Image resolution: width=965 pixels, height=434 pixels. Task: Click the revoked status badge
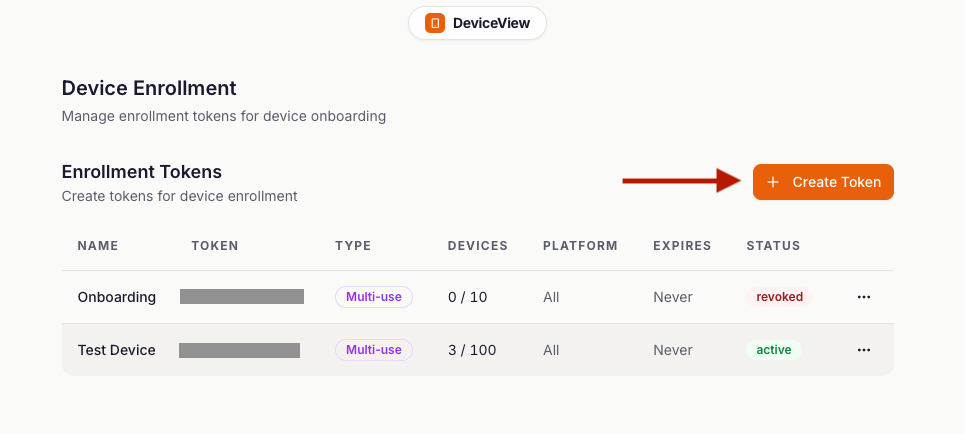click(779, 297)
